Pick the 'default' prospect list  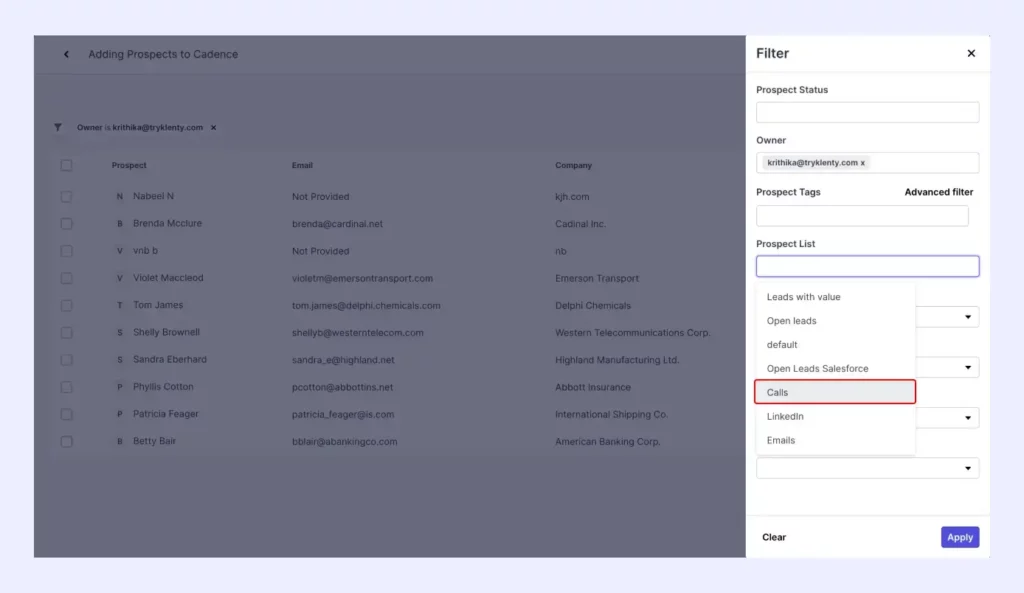click(x=835, y=345)
